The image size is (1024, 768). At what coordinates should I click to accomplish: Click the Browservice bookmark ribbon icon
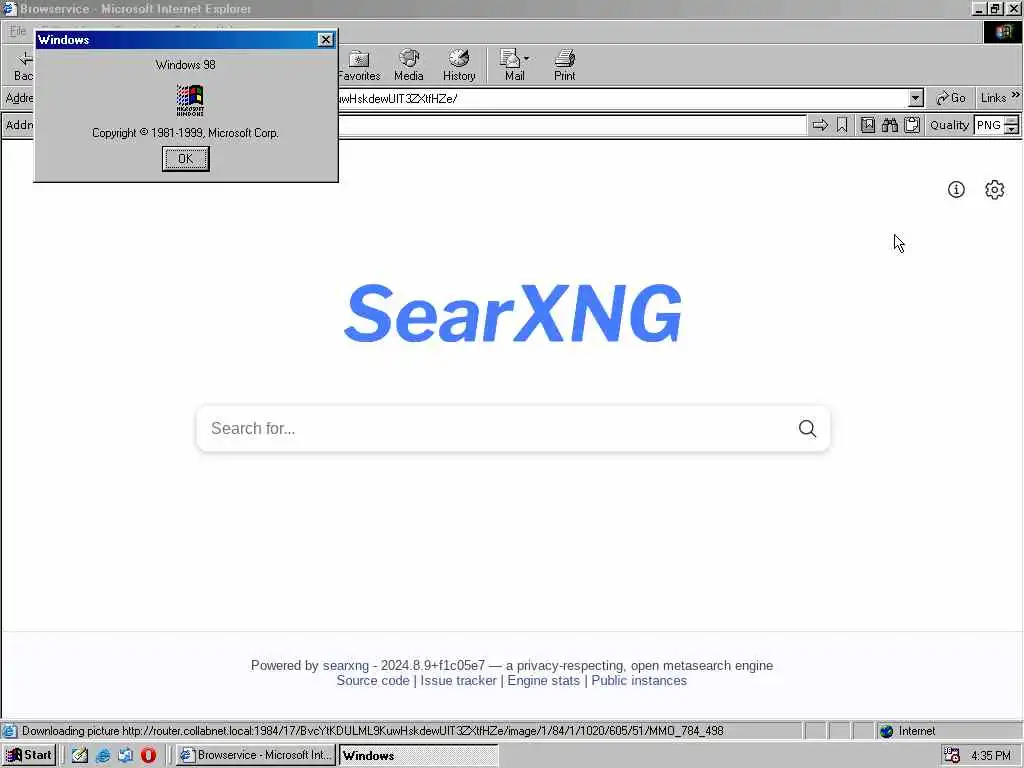(x=842, y=125)
